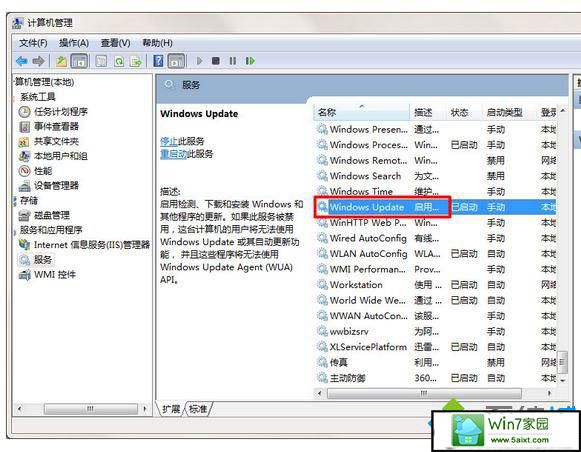Select the Wired AutoConfig service row
The image size is (581, 452).
(x=436, y=238)
